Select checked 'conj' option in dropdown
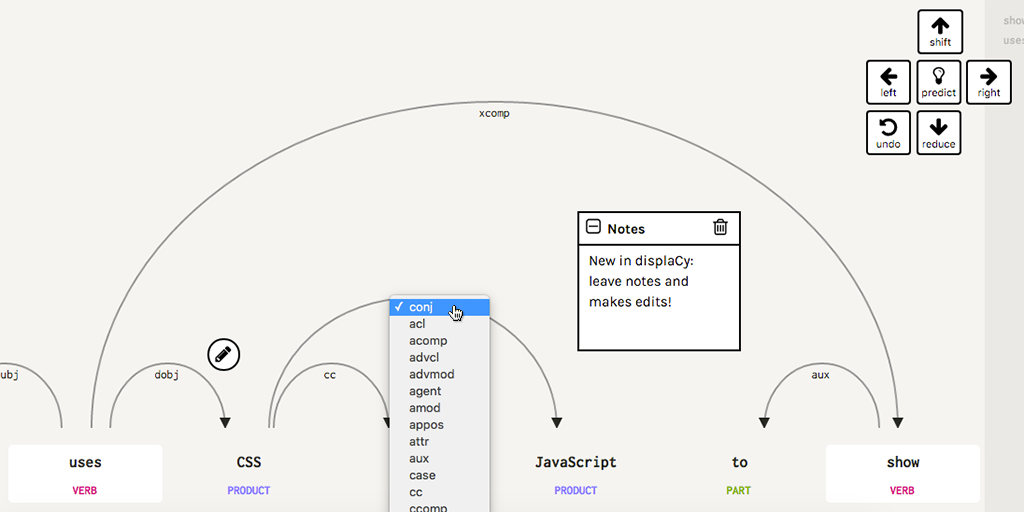 point(439,307)
